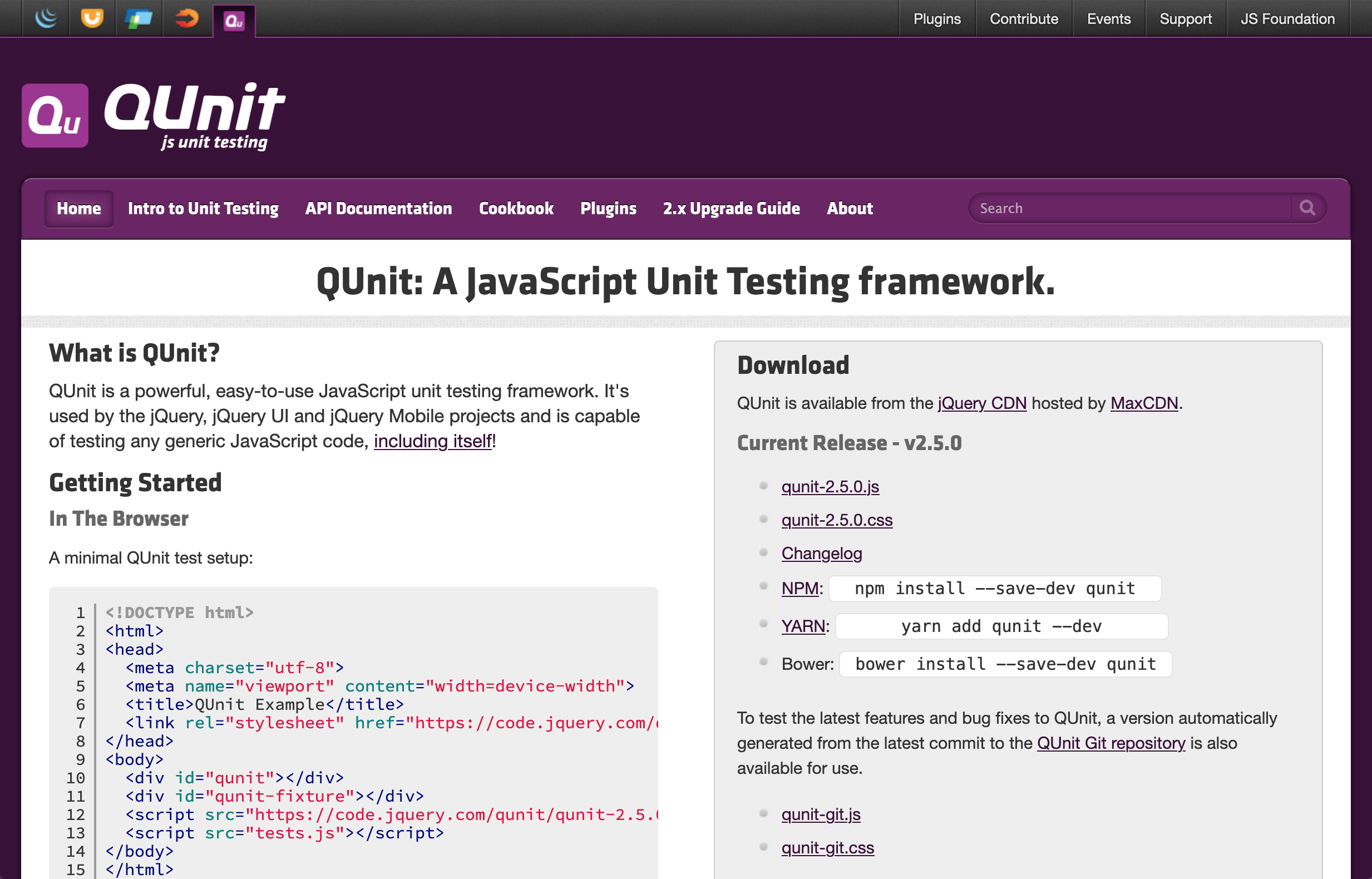This screenshot has height=879, width=1372.
Task: Open the 2.x Upgrade Guide
Action: [731, 208]
